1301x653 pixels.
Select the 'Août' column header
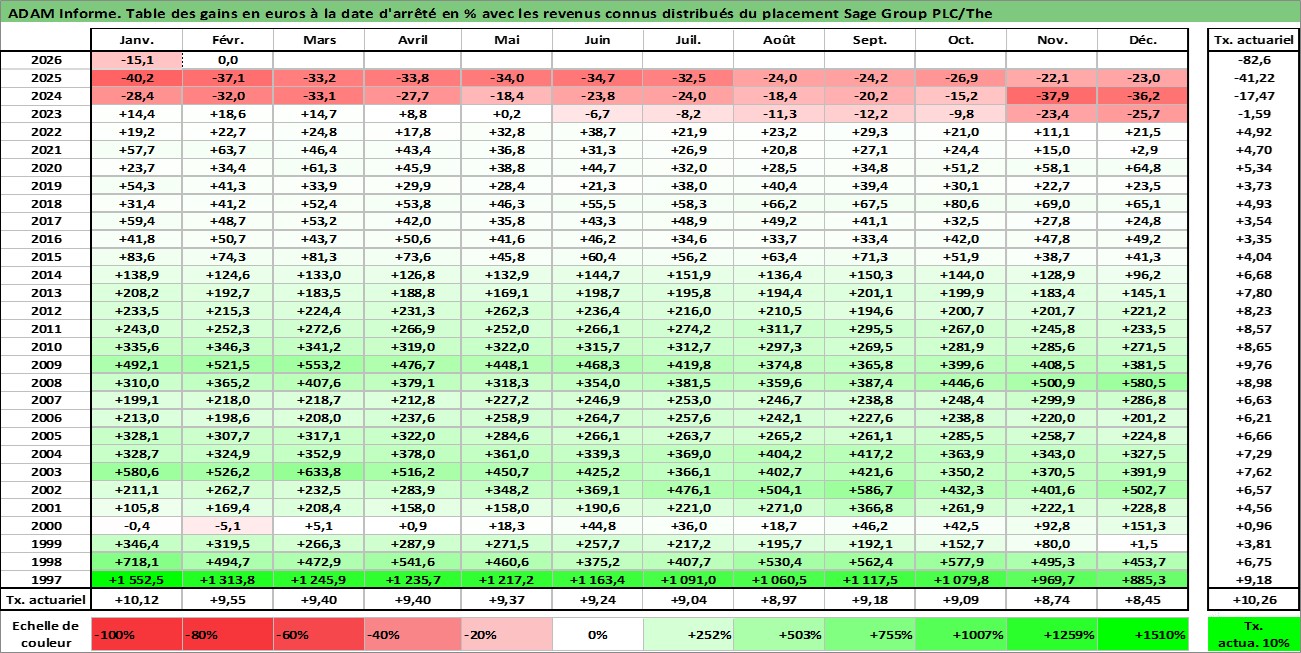pos(778,40)
